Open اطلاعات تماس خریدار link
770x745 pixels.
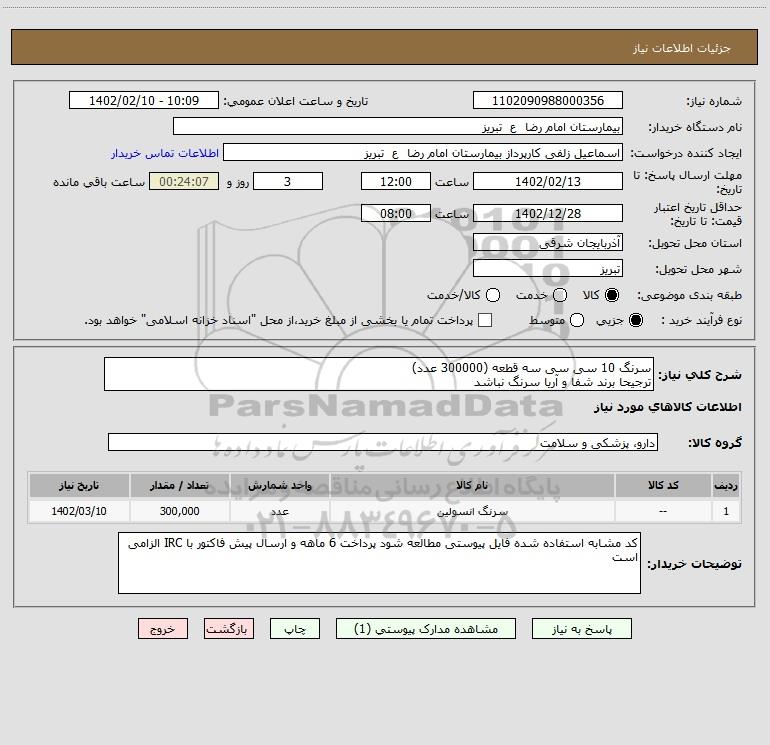(165, 153)
